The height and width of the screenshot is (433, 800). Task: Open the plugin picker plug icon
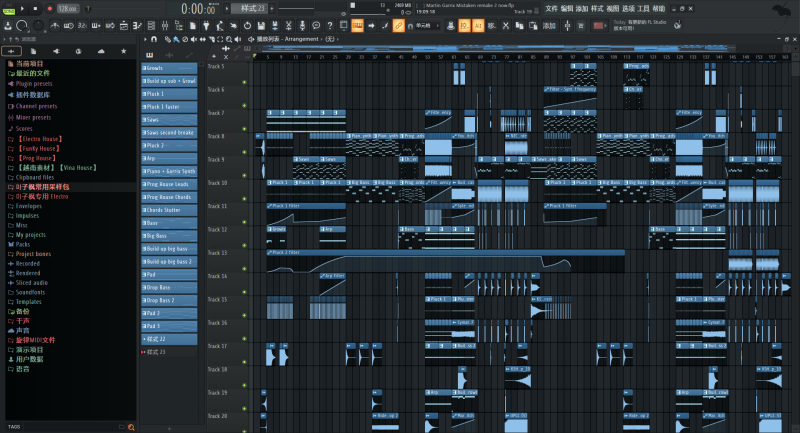[x=206, y=26]
